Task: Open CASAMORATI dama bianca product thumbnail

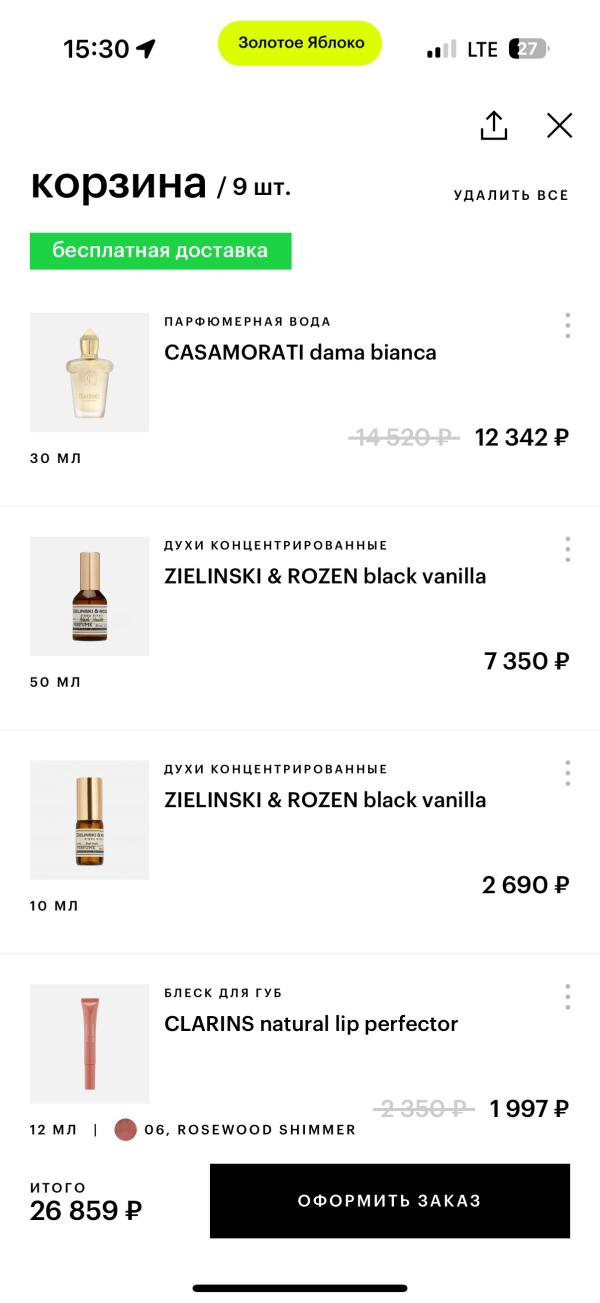Action: pos(89,372)
